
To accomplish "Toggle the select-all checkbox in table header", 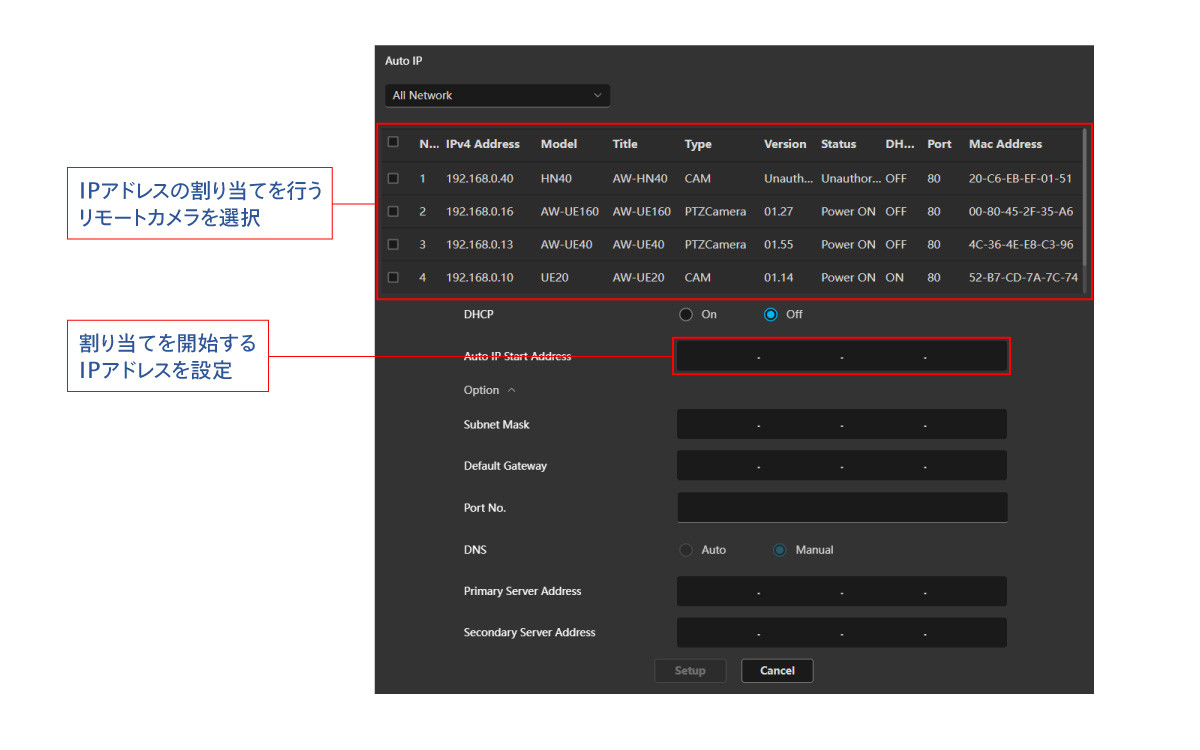I will [x=393, y=142].
